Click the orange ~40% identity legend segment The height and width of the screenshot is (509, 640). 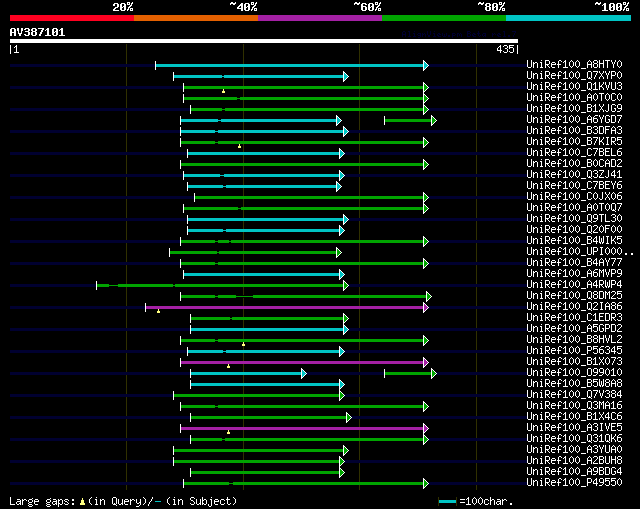(x=196, y=18)
